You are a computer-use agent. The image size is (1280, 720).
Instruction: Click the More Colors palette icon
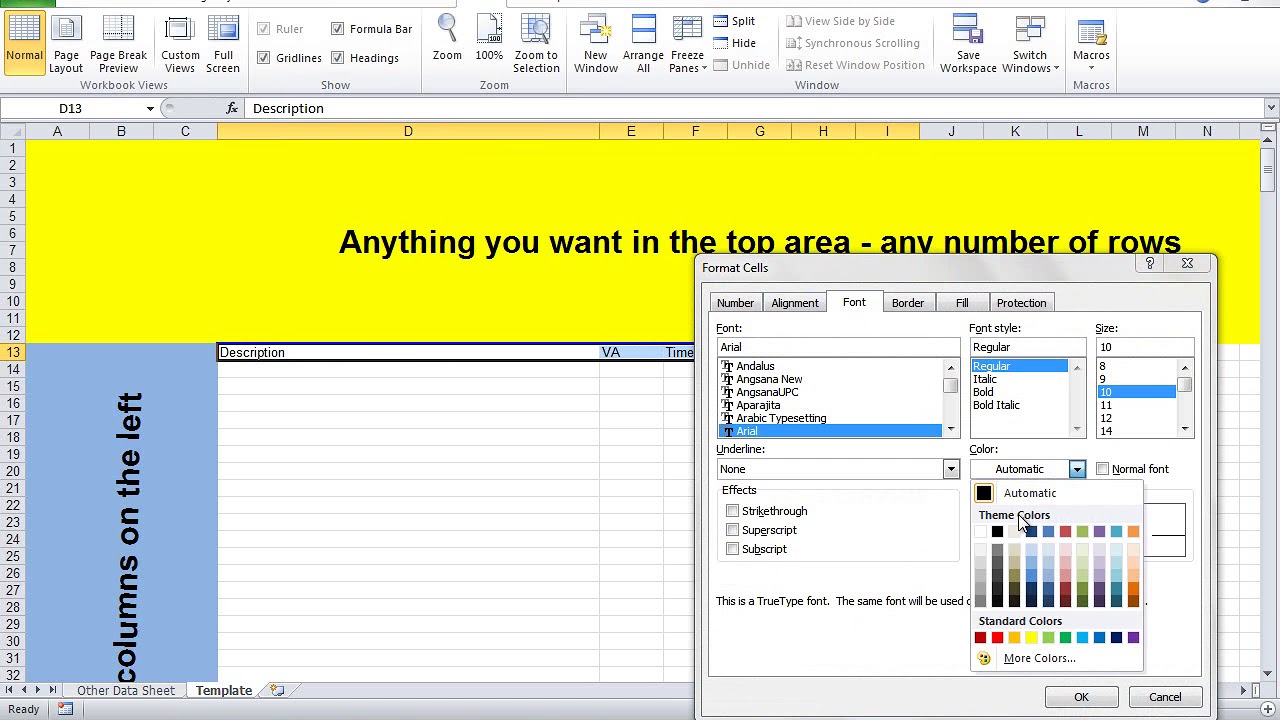click(984, 658)
